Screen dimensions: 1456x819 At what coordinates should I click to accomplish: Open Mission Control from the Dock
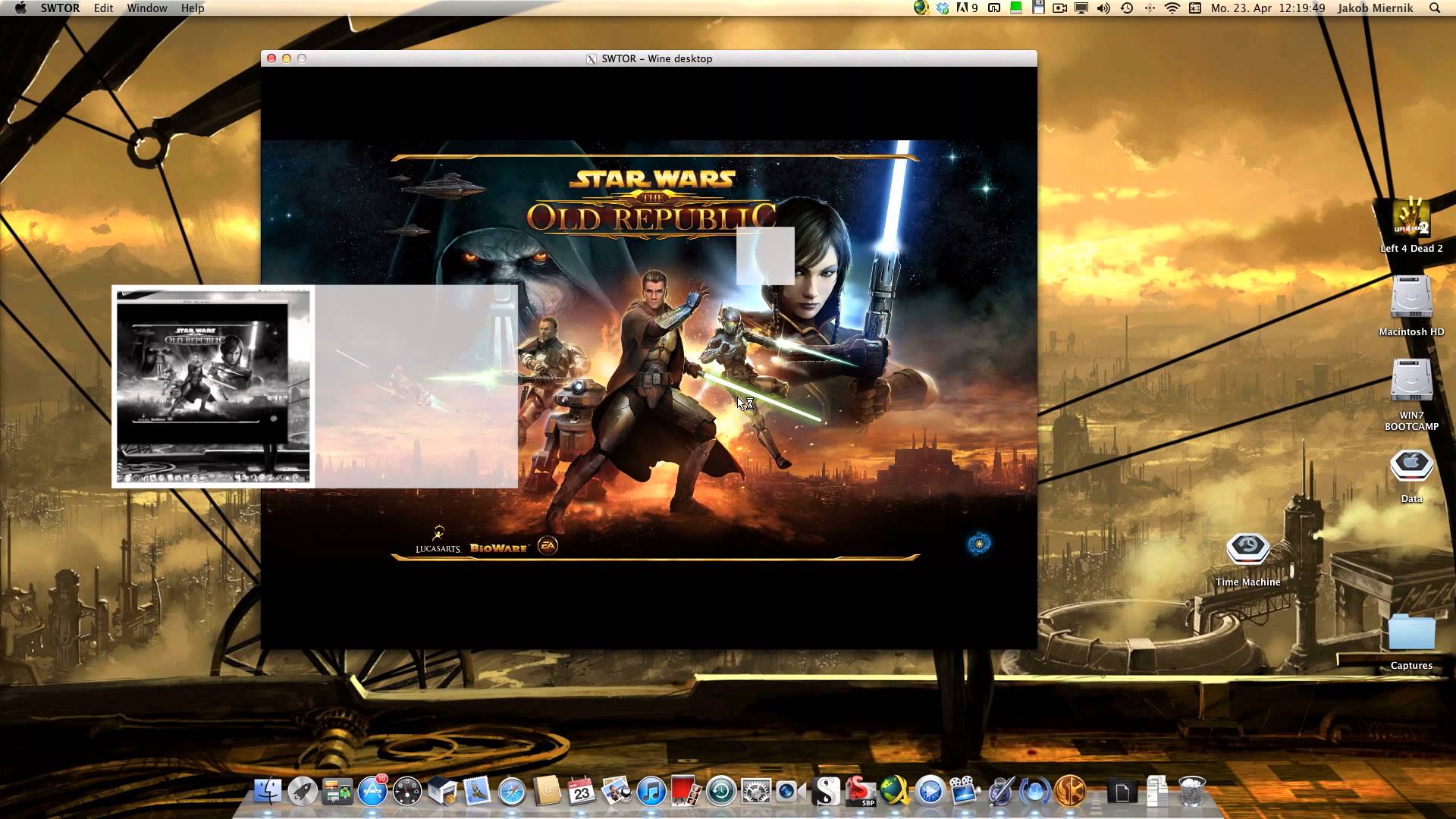(337, 792)
